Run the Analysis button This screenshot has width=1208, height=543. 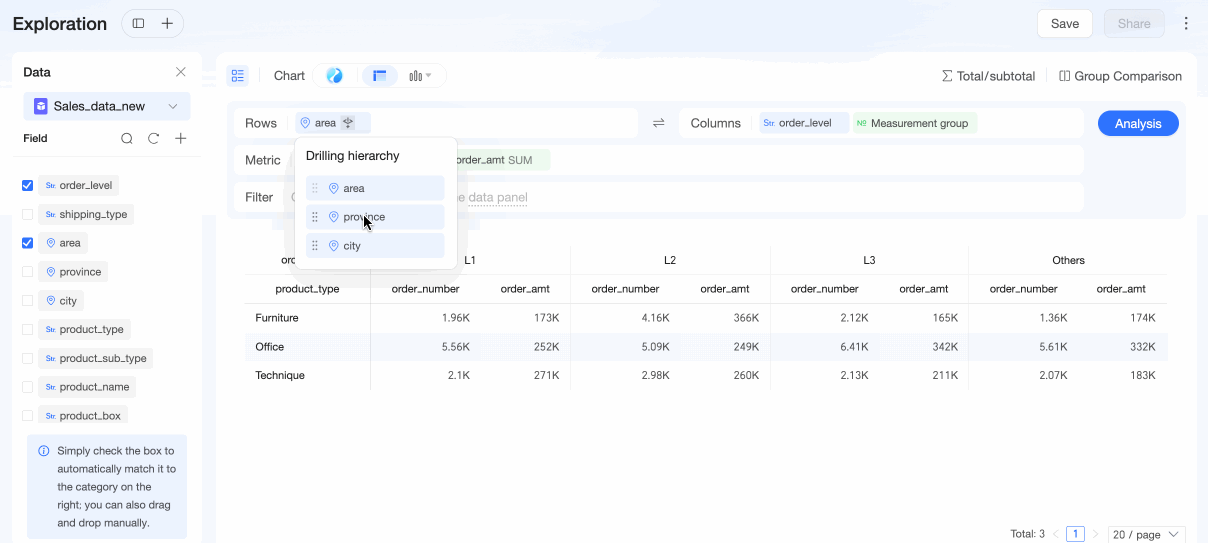[x=1138, y=123]
